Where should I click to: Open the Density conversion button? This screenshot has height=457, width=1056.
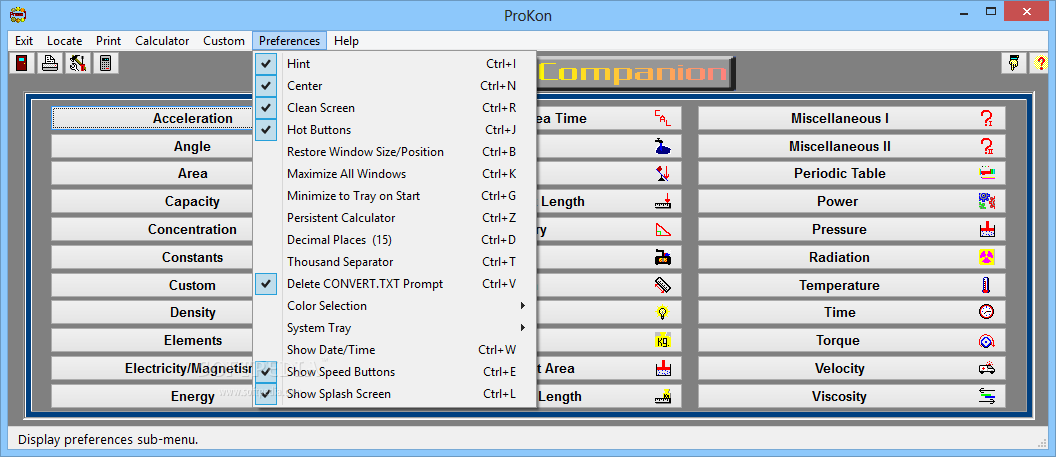pyautogui.click(x=153, y=312)
